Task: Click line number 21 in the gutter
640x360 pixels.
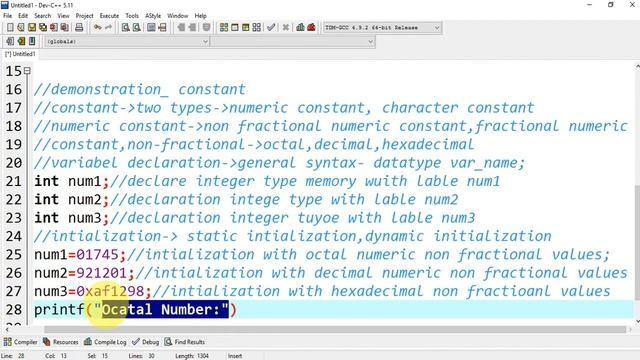Action: (x=13, y=181)
